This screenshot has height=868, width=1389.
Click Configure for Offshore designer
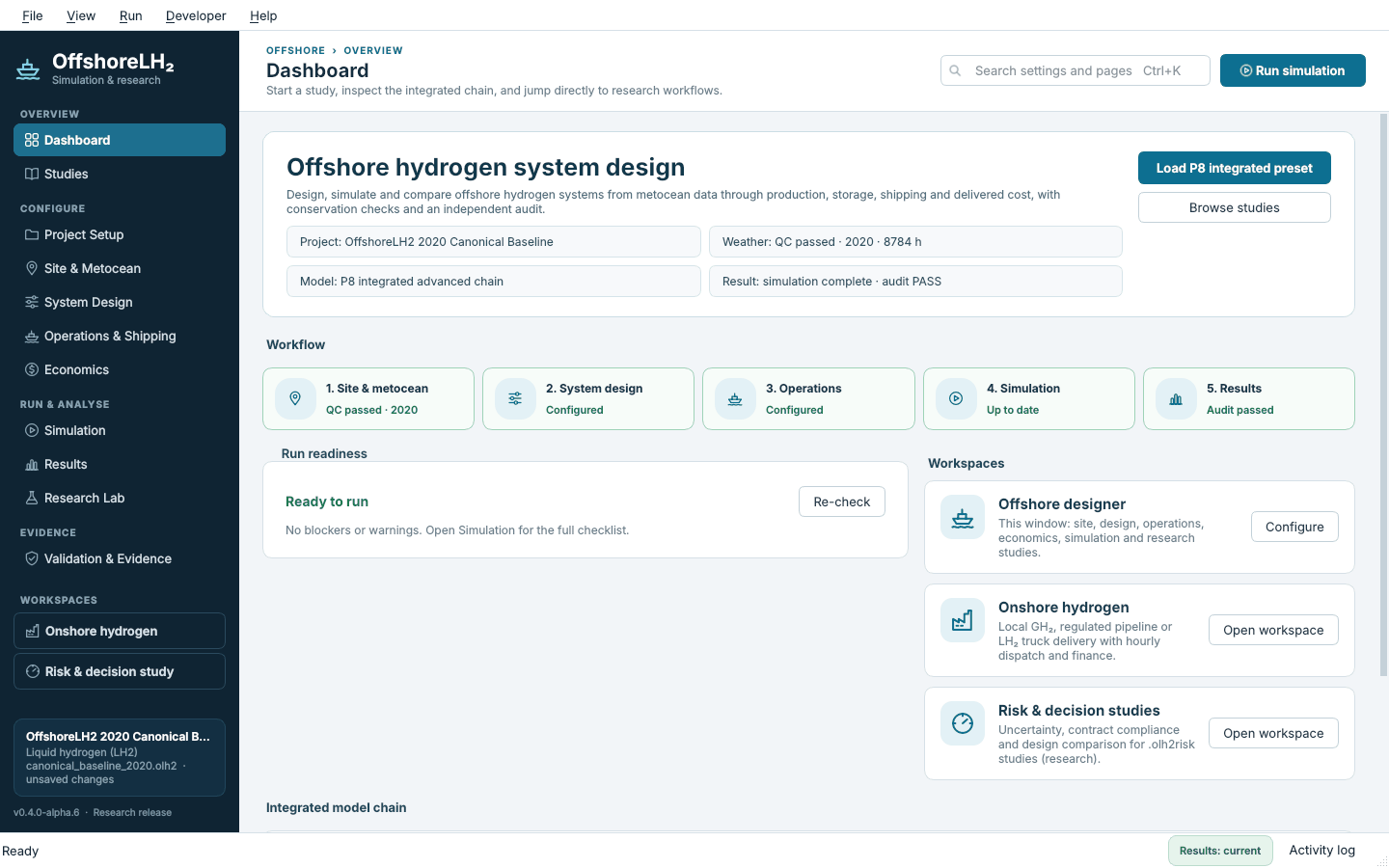tap(1294, 527)
